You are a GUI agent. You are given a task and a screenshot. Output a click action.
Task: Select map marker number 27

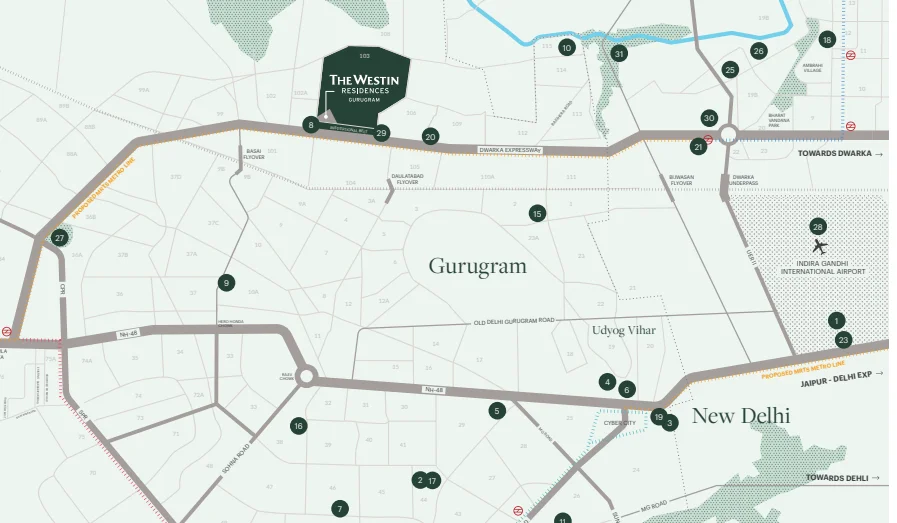(60, 238)
